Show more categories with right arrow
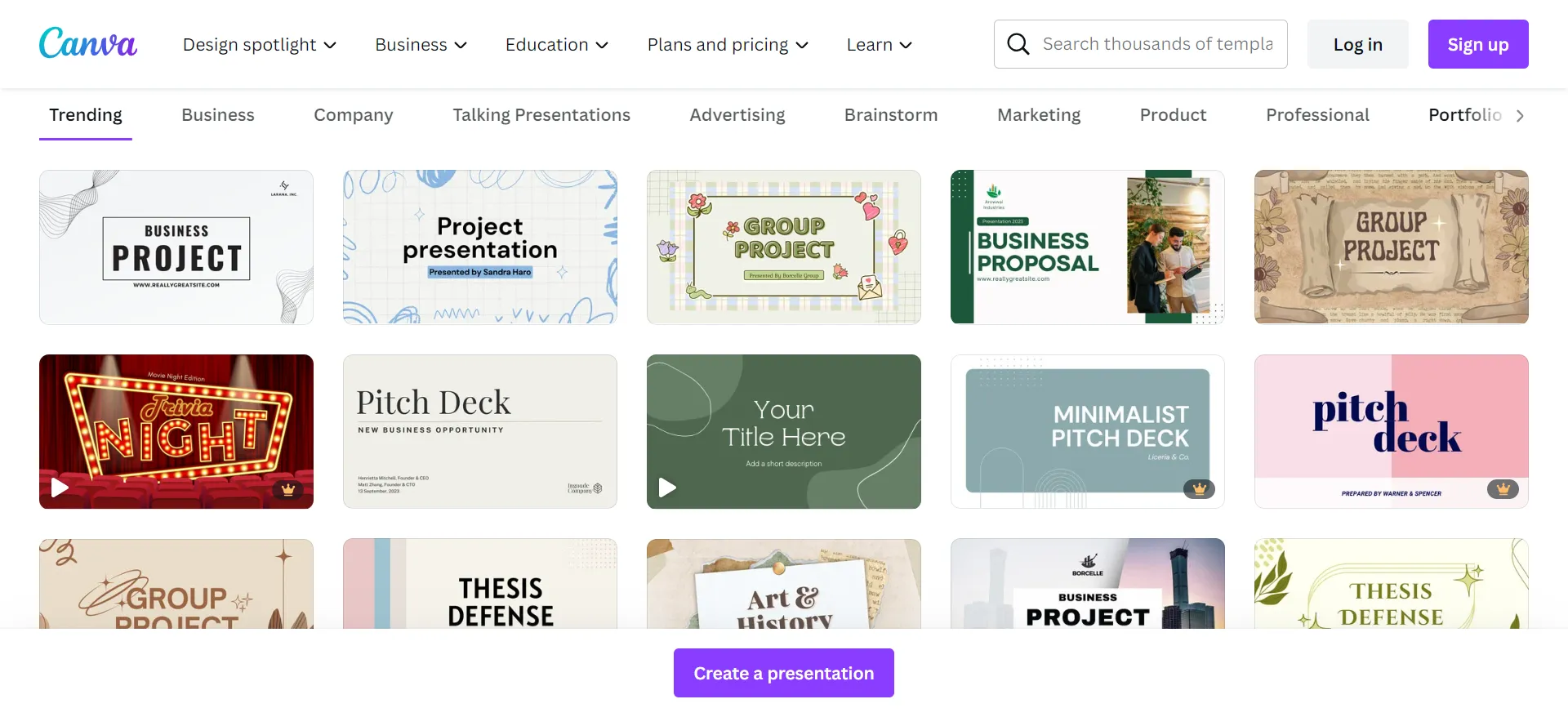 [x=1520, y=116]
